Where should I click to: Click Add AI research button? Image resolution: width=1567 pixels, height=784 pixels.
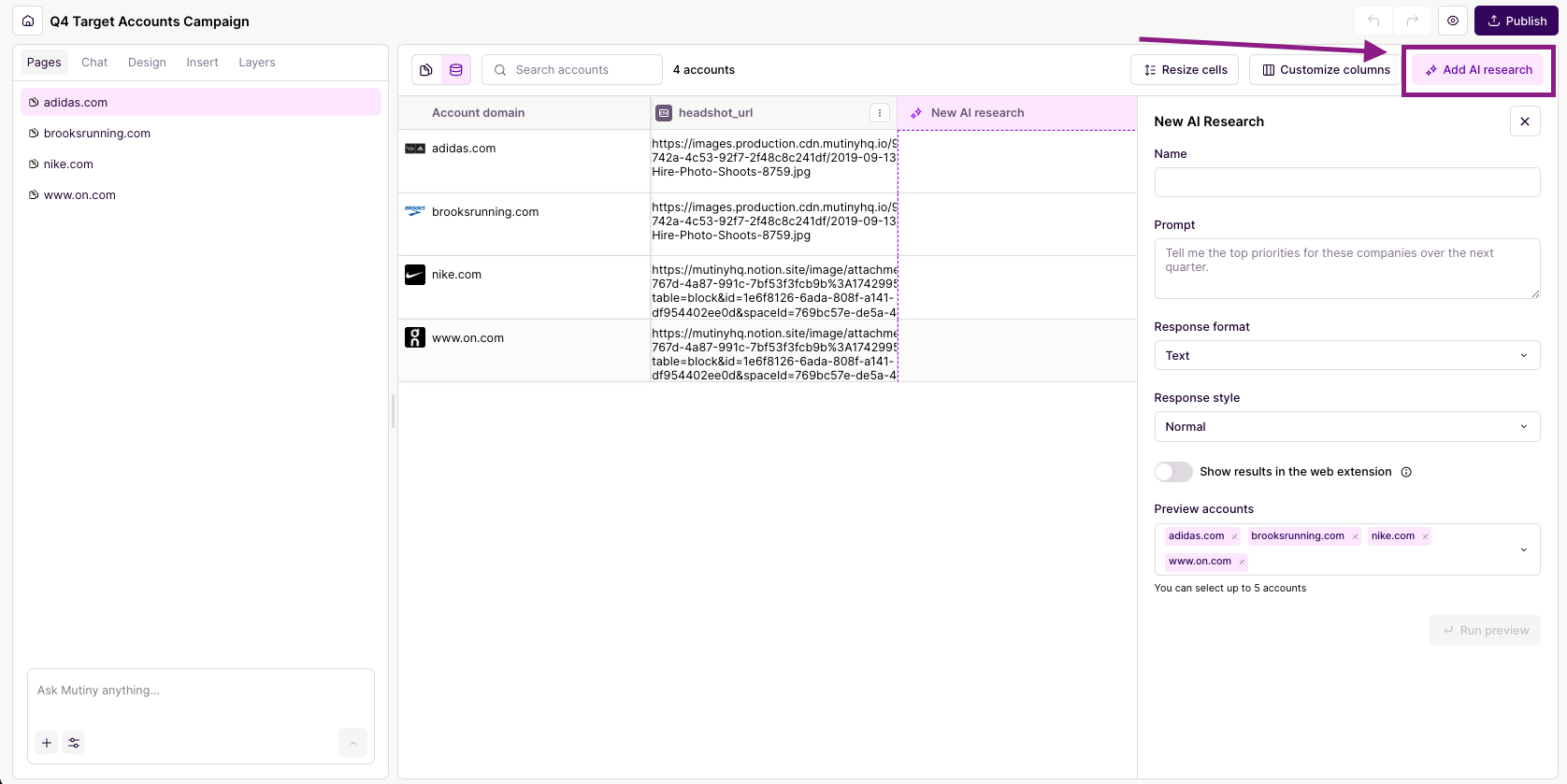(1478, 70)
